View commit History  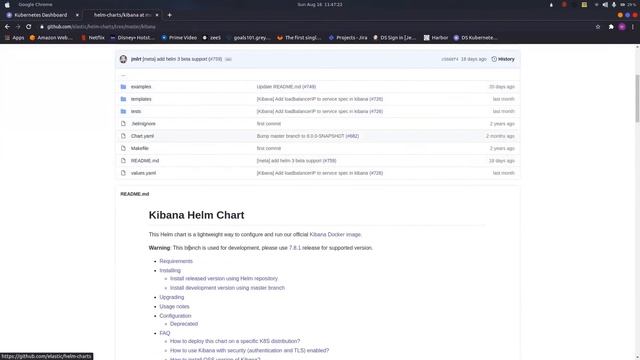click(x=503, y=59)
